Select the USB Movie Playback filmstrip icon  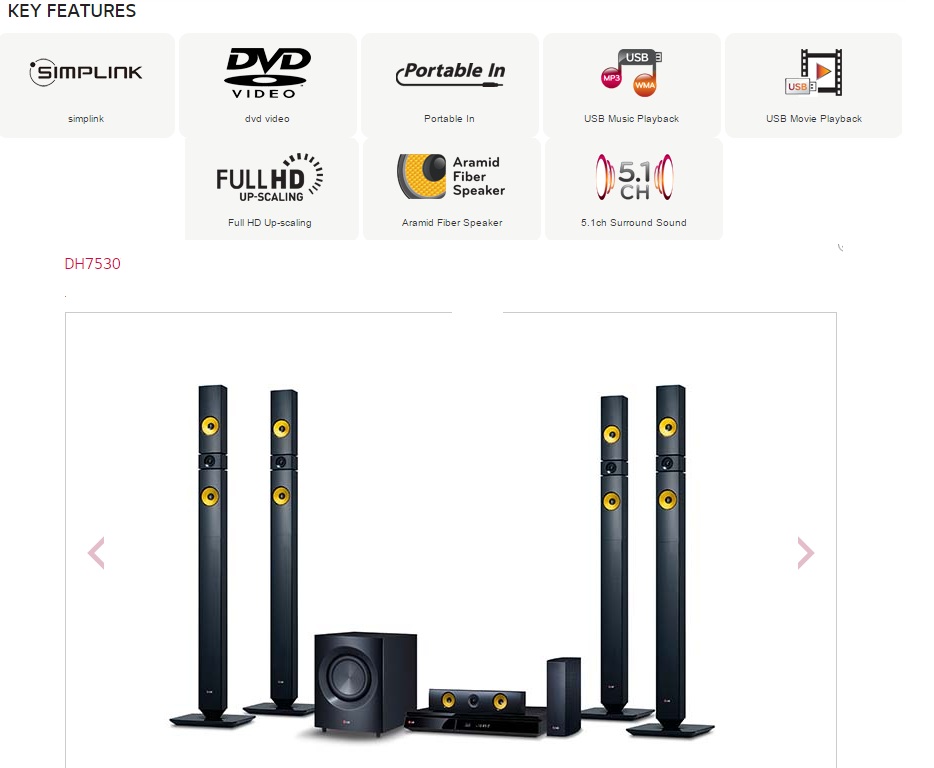click(814, 72)
